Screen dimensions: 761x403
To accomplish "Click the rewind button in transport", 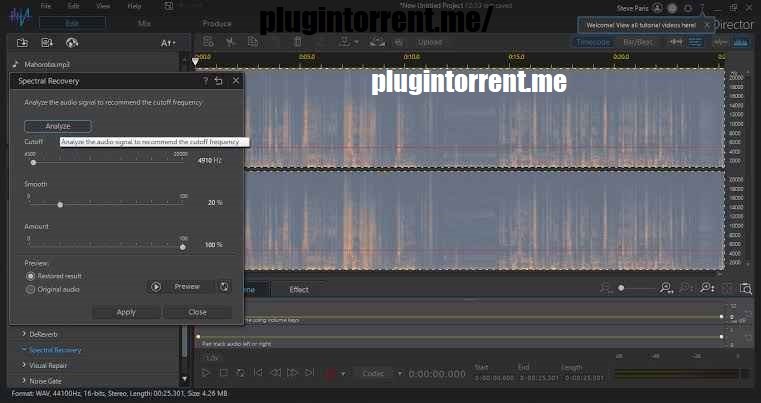I will (x=276, y=373).
